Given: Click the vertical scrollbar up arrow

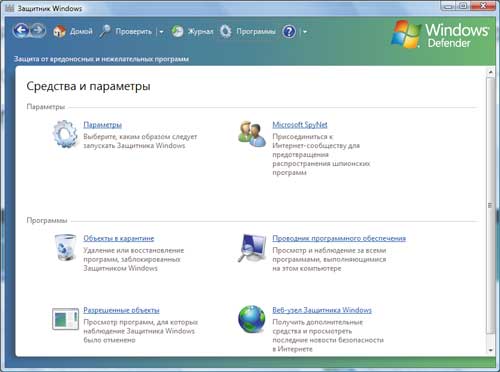Looking at the screenshot, I should (491, 72).
